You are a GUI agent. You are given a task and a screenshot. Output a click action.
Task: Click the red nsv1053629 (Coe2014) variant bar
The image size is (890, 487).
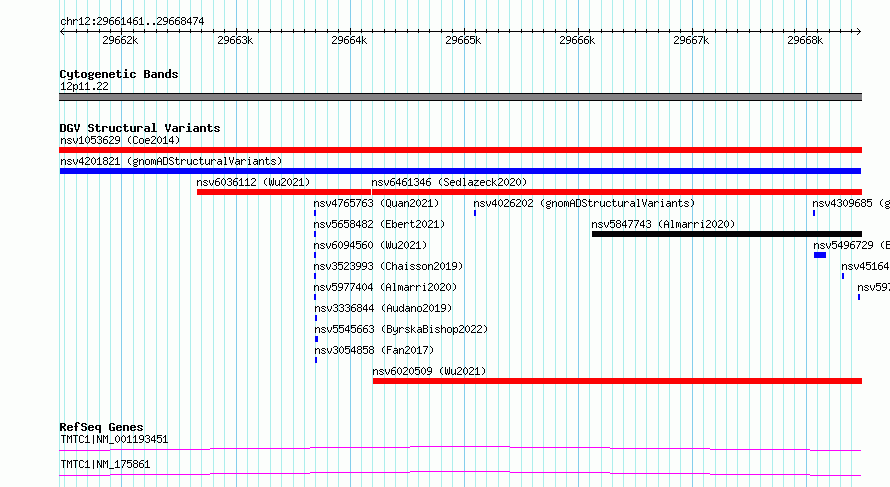click(460, 150)
